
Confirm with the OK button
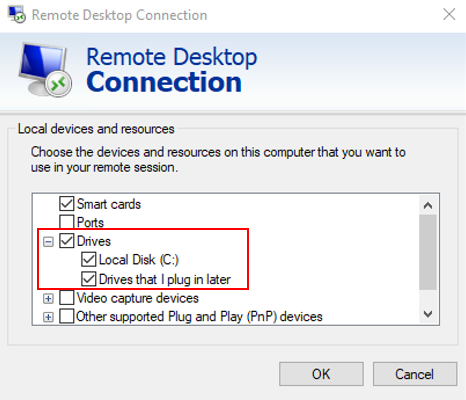(x=321, y=374)
